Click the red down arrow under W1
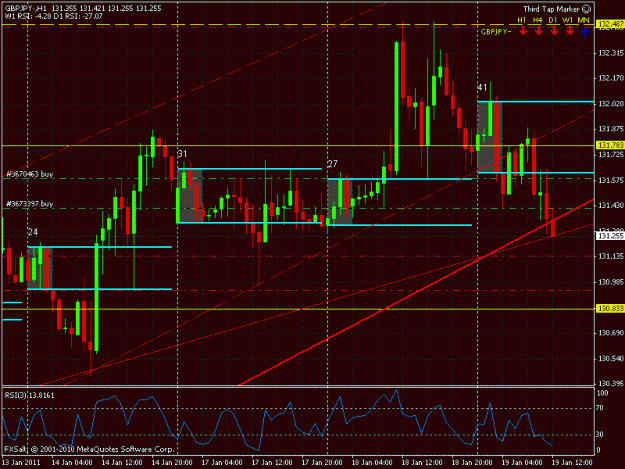 569,31
